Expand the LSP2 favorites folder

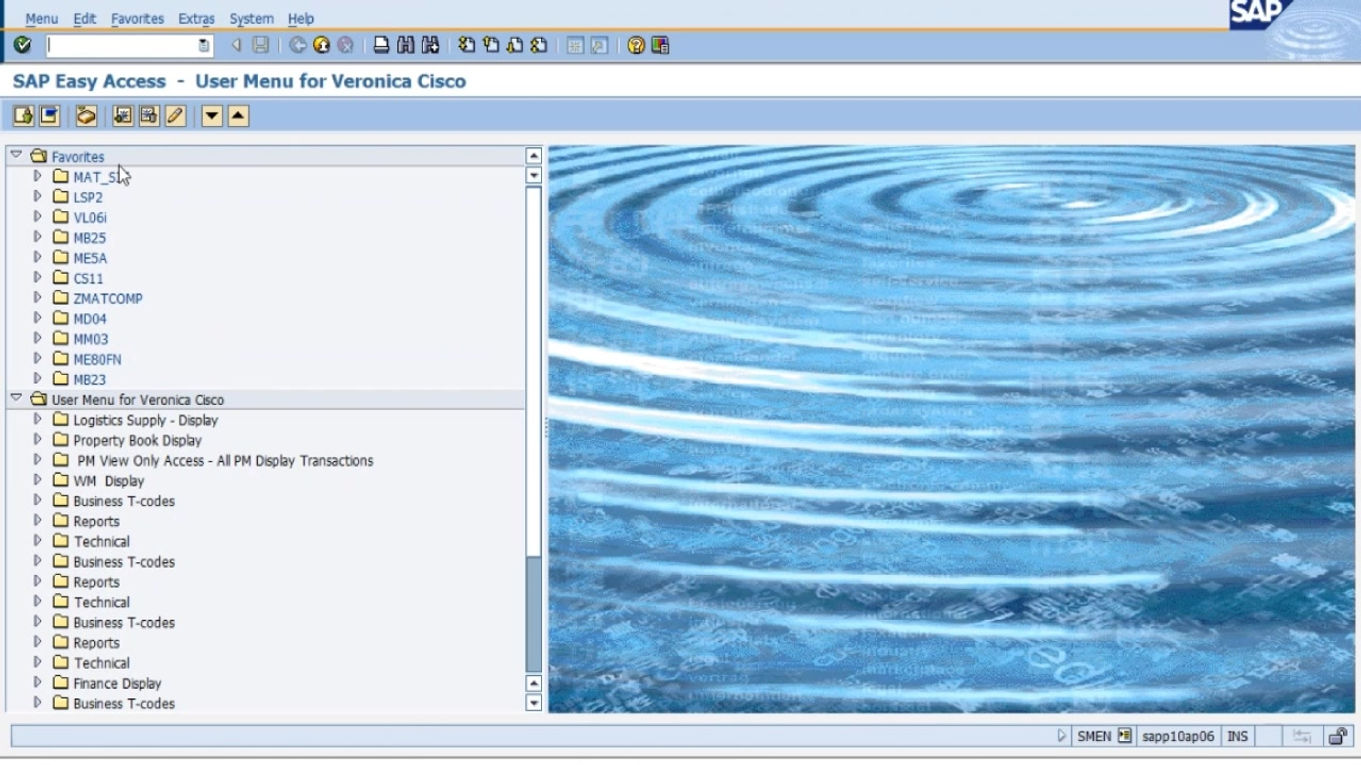click(x=38, y=197)
